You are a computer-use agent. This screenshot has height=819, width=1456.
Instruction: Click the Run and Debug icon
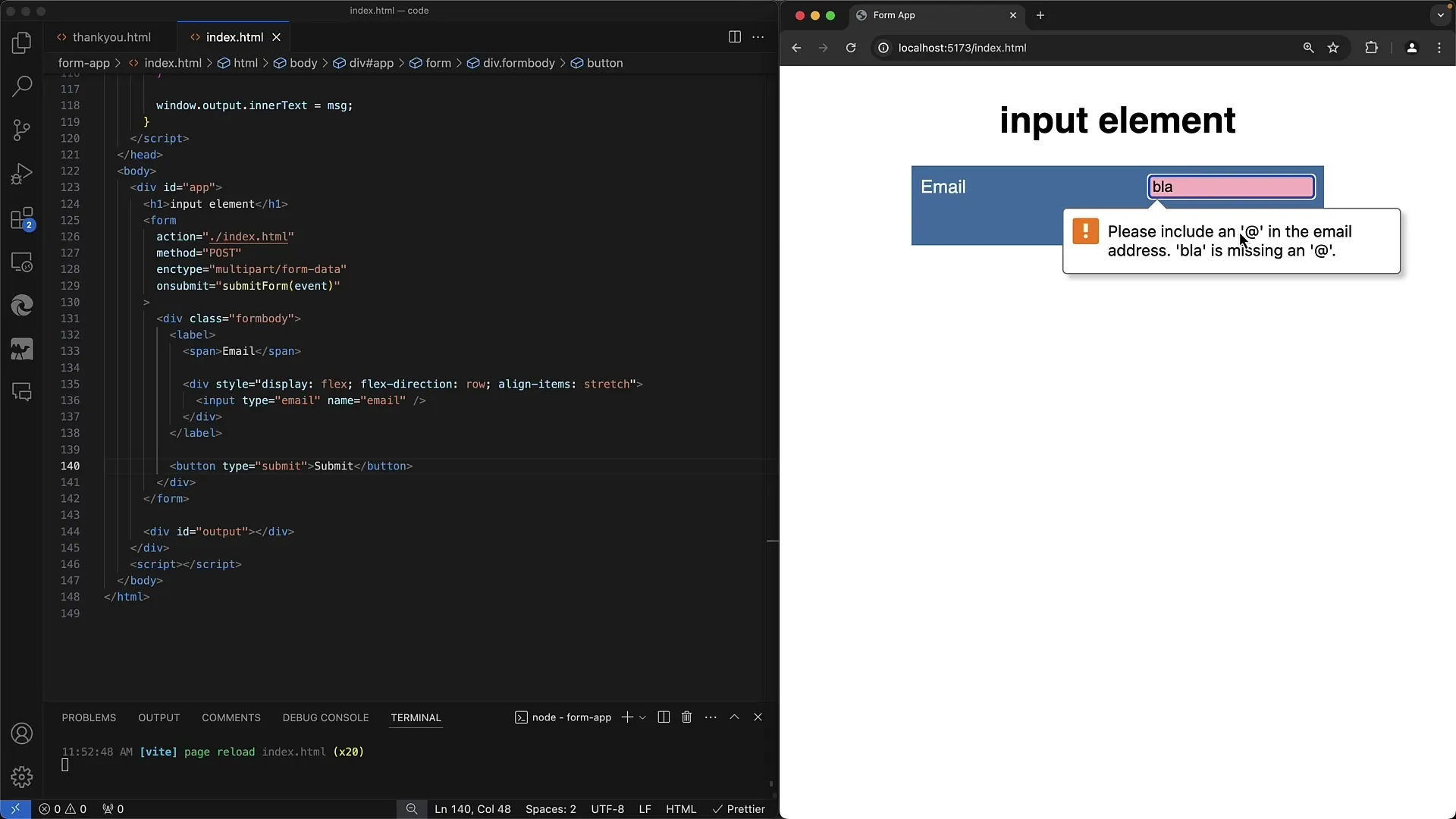tap(22, 173)
